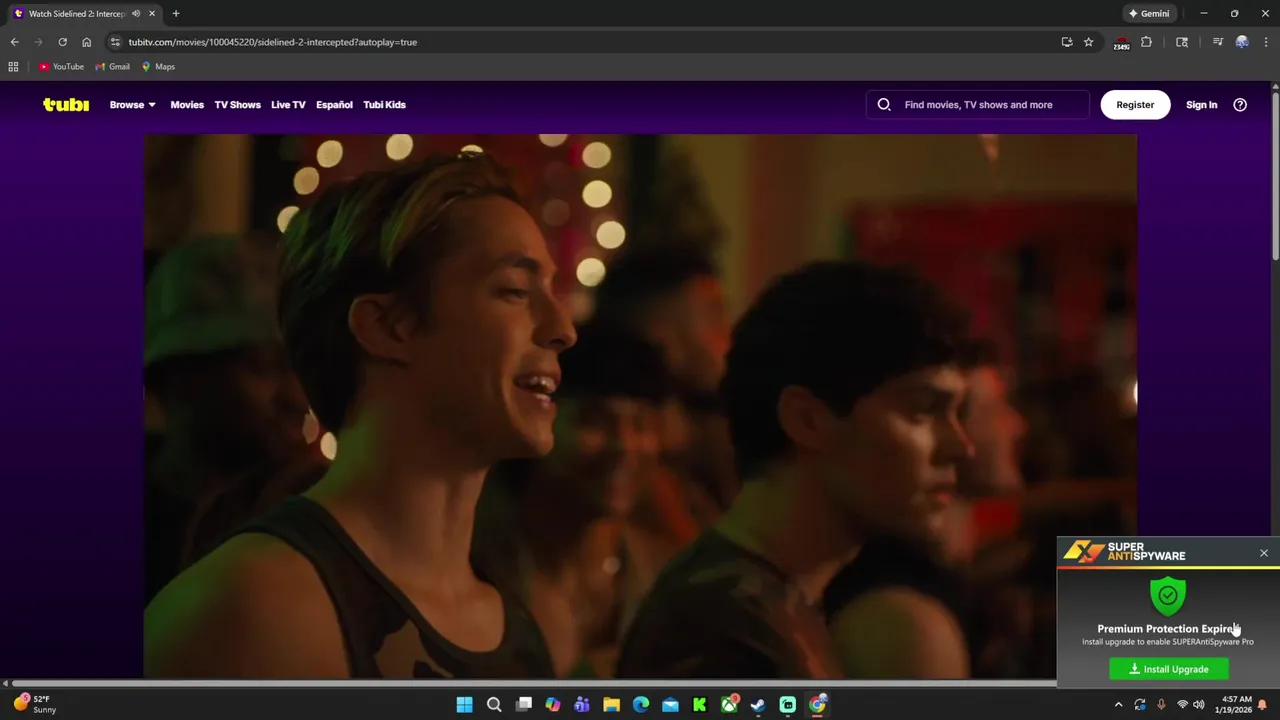1280x720 pixels.
Task: Click the movie video player
Action: coord(640,405)
